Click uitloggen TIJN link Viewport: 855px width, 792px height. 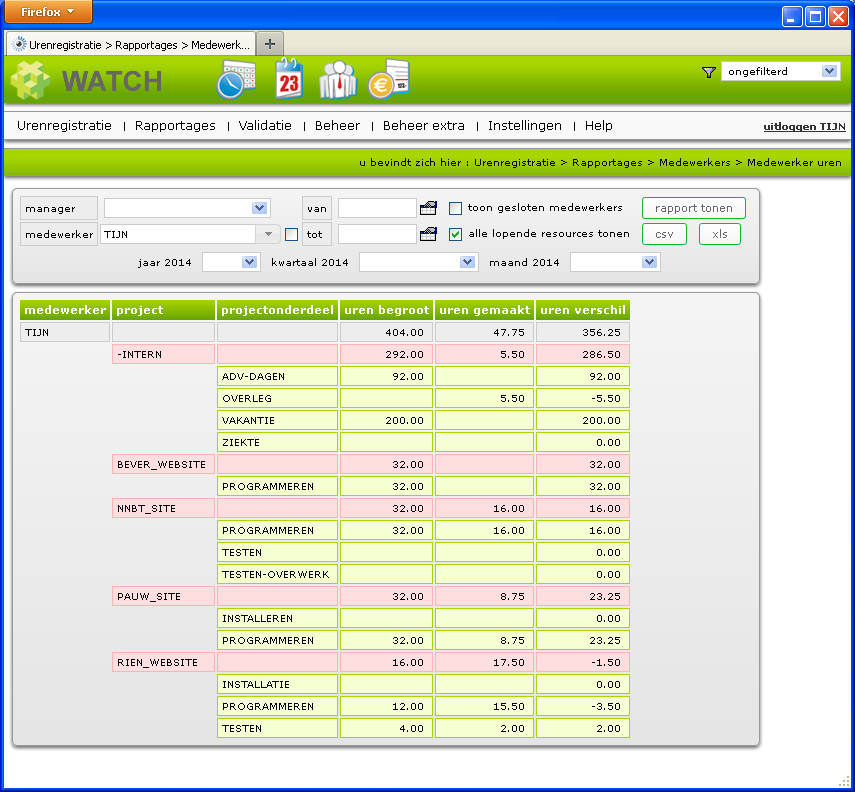point(804,127)
